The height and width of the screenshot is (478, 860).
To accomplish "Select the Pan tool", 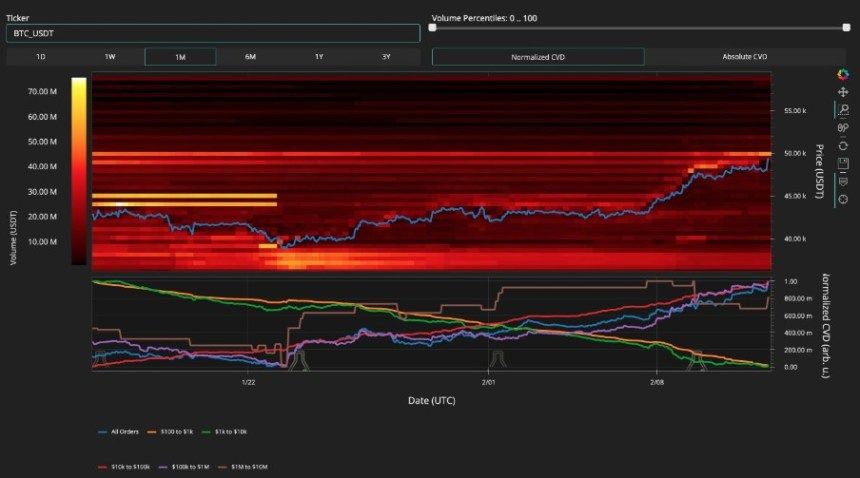I will pyautogui.click(x=843, y=92).
